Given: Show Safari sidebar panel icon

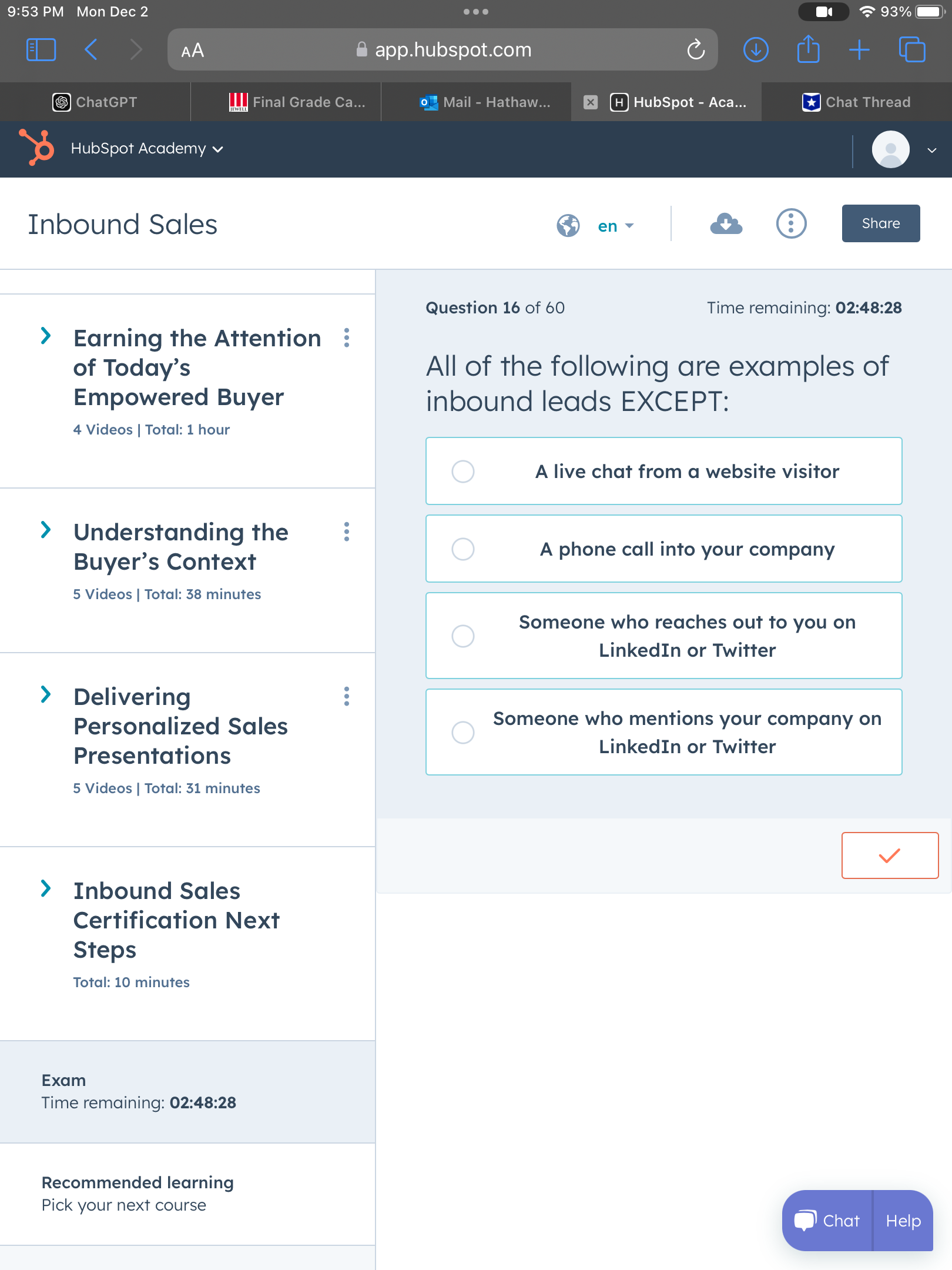Looking at the screenshot, I should (41, 50).
